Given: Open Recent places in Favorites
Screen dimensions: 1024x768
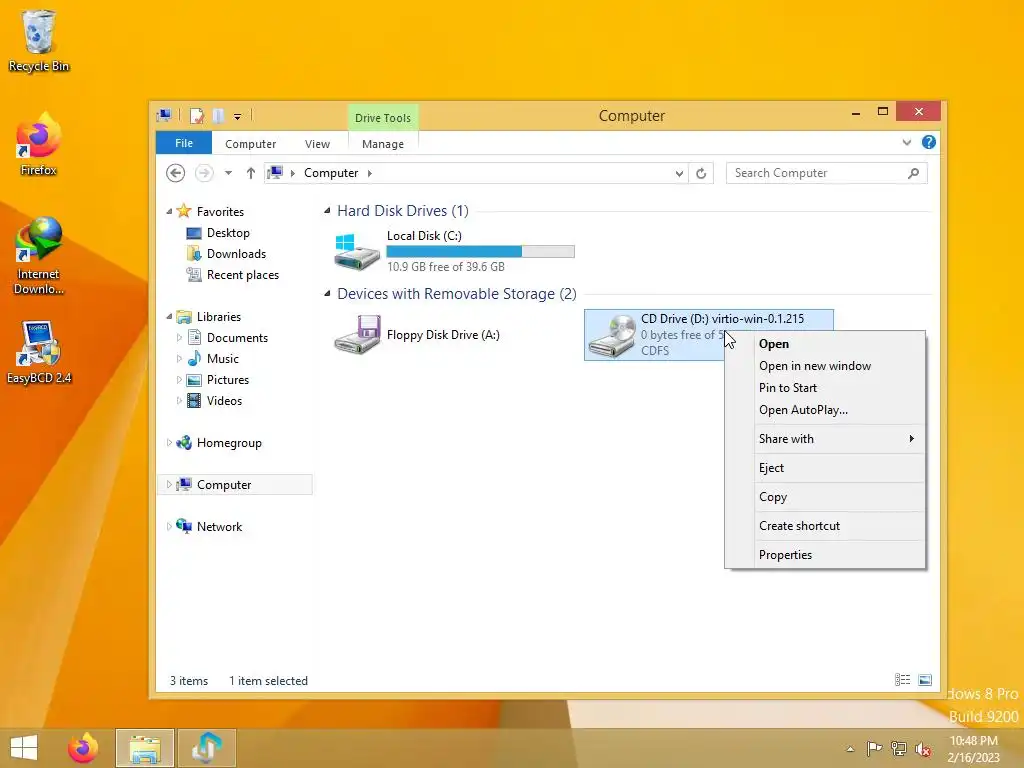Looking at the screenshot, I should (242, 275).
